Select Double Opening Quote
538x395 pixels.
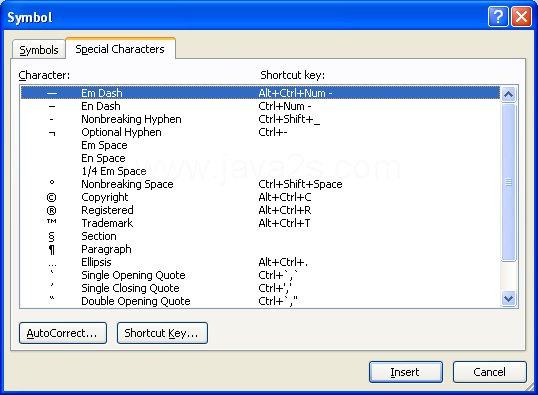point(260,301)
